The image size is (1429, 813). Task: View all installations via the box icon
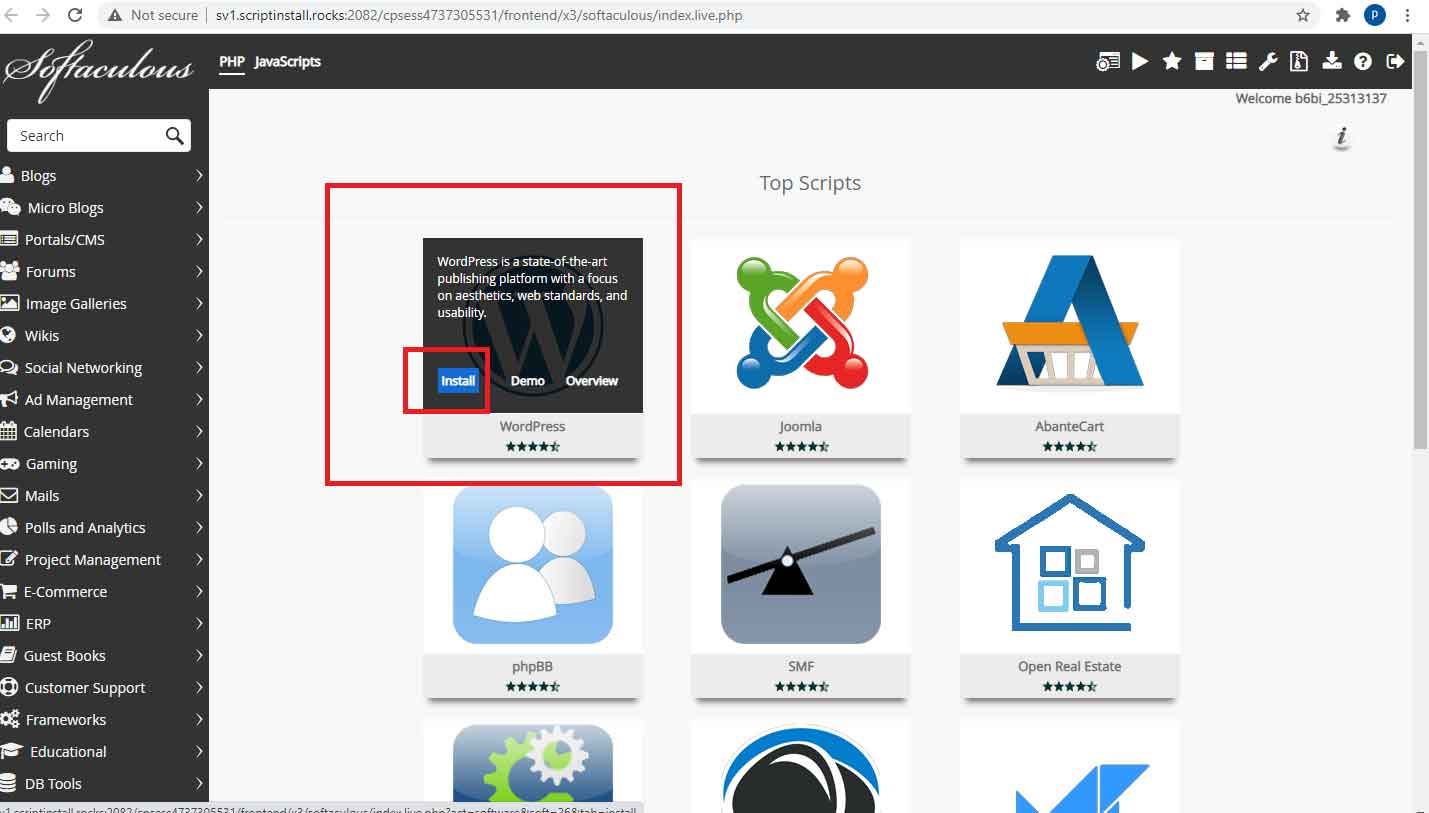(1204, 61)
